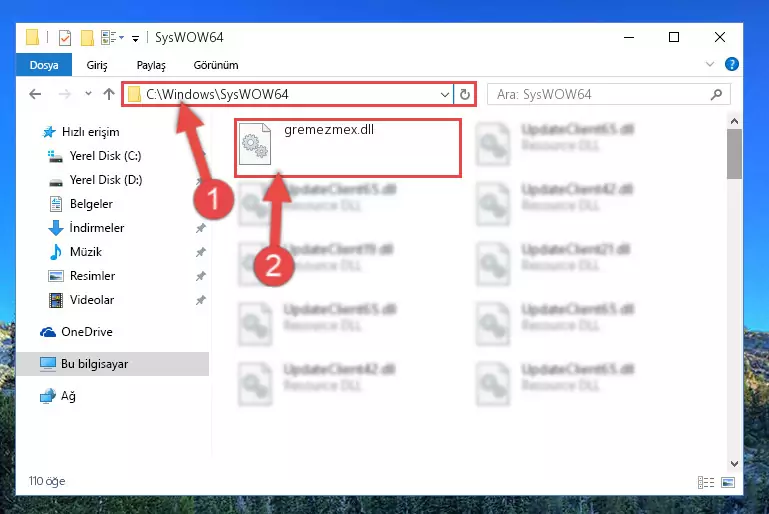The image size is (769, 514).
Task: Expand the ribbon with the chevron
Action: [709, 64]
